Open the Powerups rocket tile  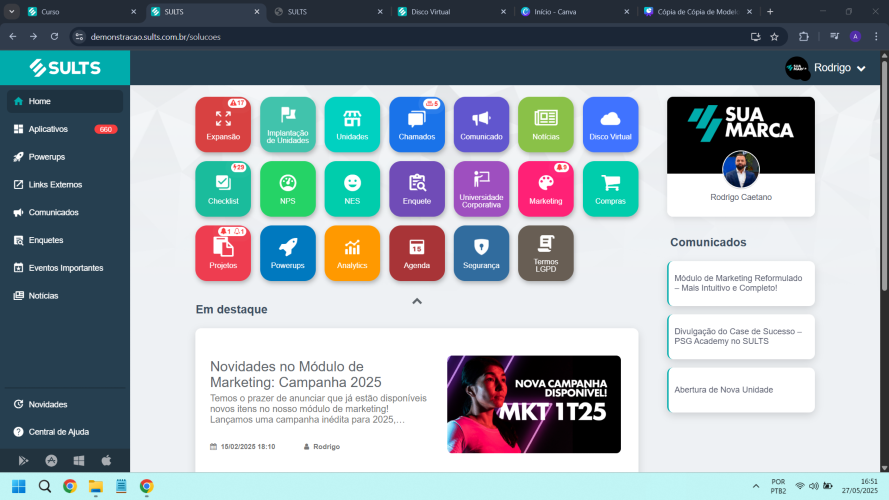click(x=287, y=253)
